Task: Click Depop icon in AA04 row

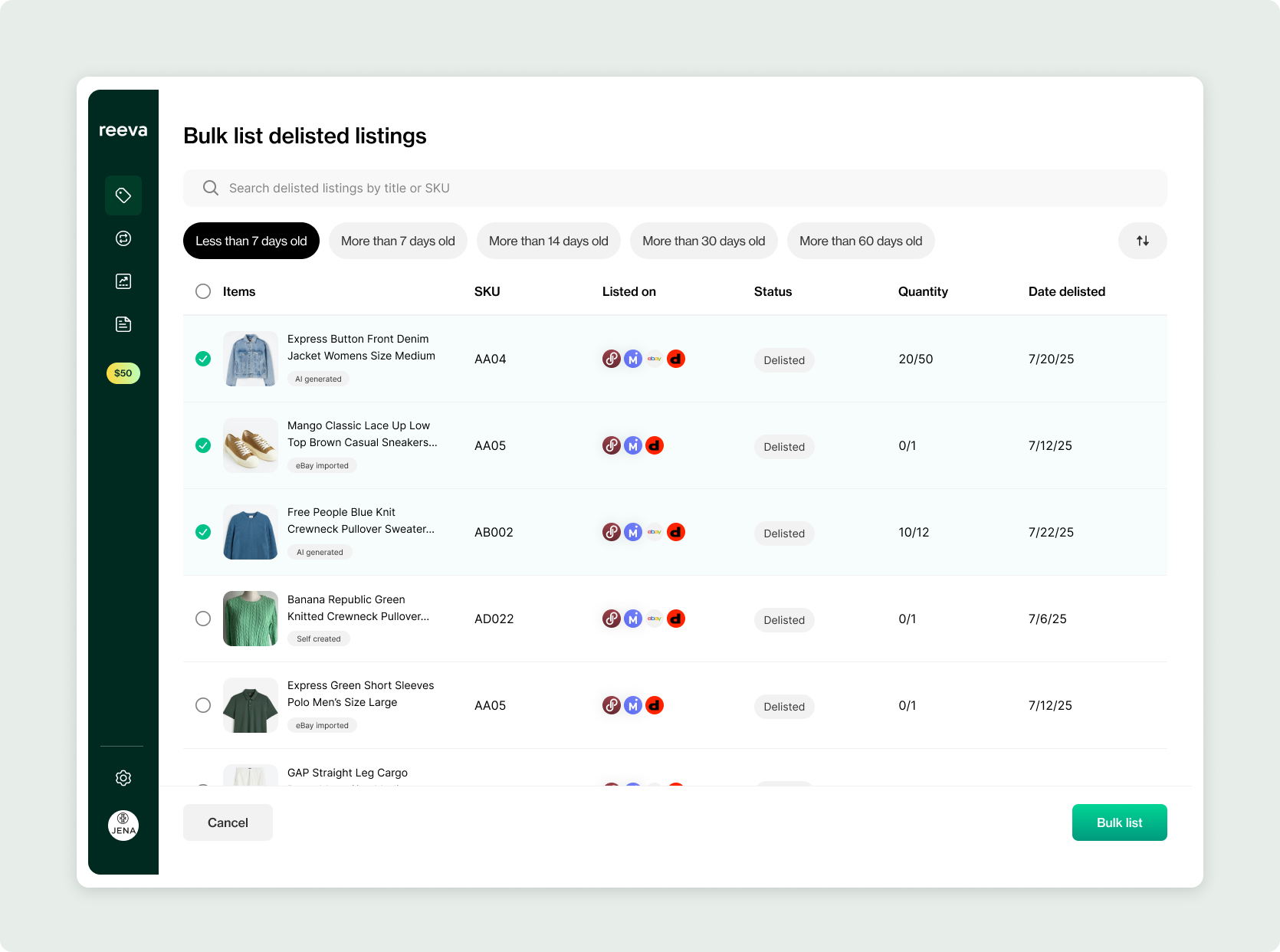Action: tap(676, 359)
